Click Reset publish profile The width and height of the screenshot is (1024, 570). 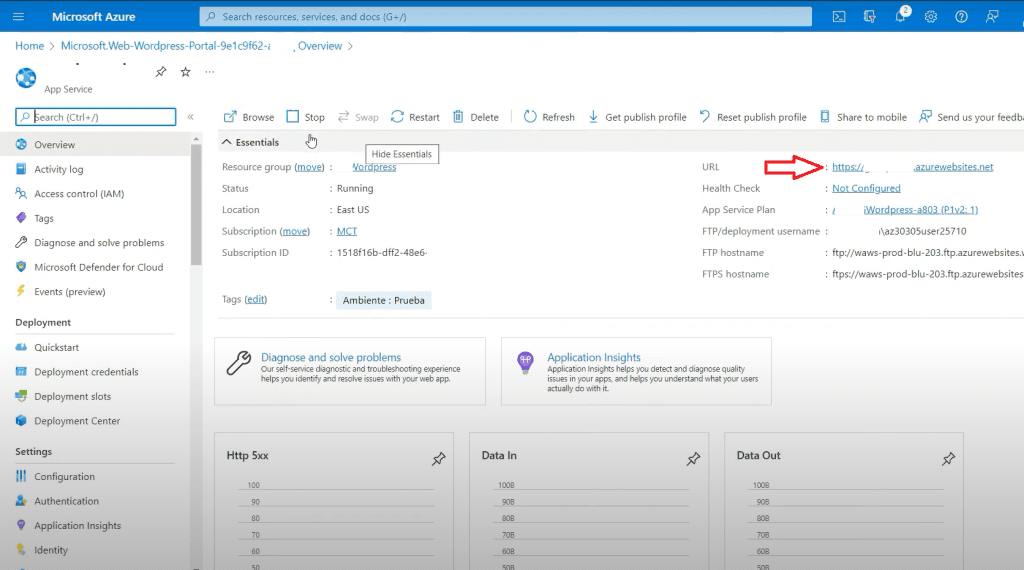coord(753,117)
